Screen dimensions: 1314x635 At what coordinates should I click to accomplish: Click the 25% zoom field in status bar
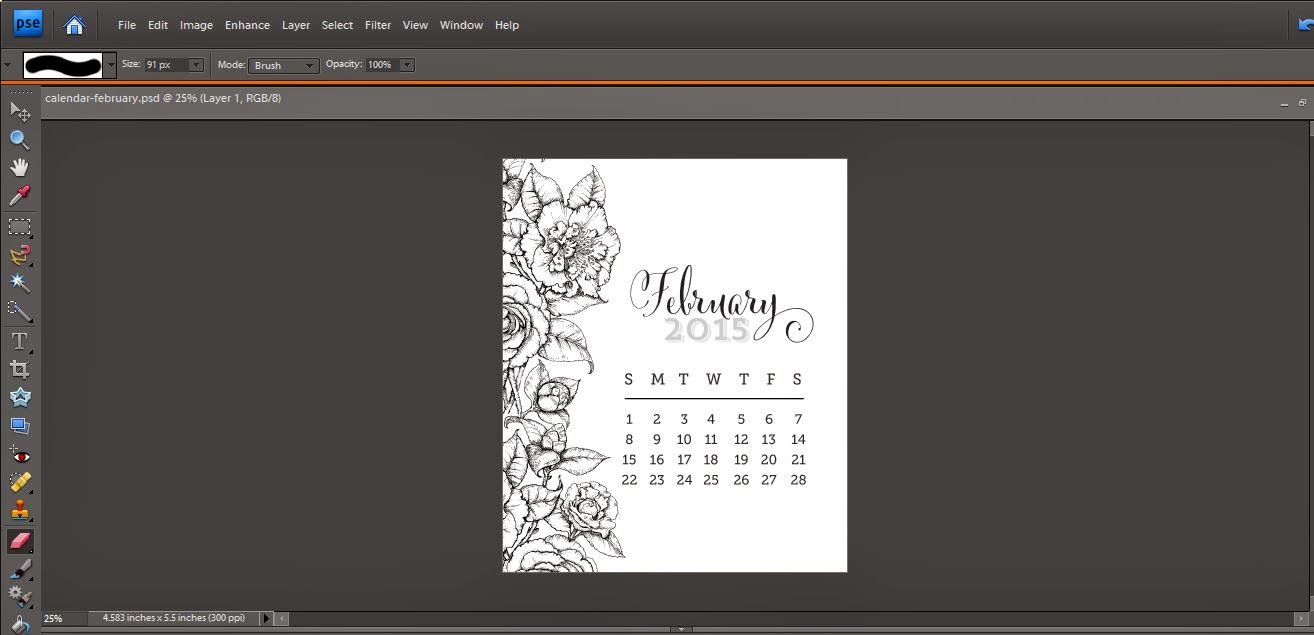[x=64, y=619]
